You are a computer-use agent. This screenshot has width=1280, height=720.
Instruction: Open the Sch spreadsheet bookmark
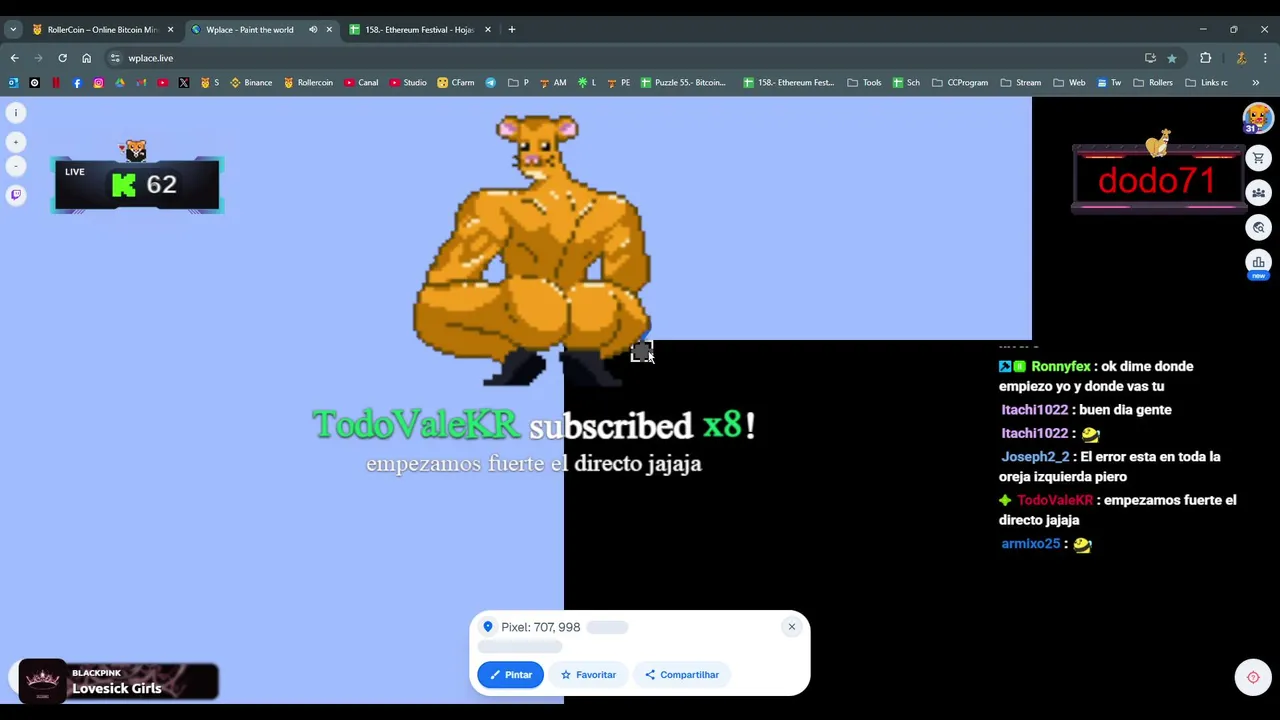pos(906,83)
